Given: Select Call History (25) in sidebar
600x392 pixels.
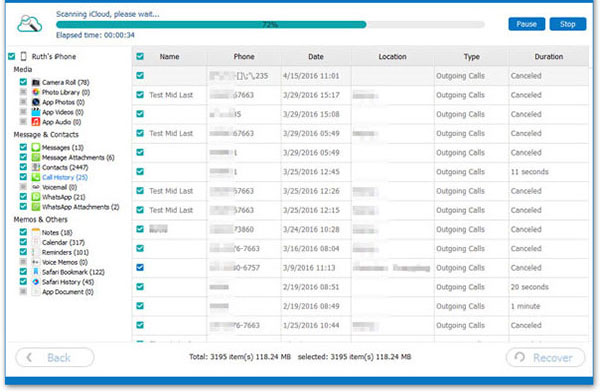Looking at the screenshot, I should click(x=65, y=177).
